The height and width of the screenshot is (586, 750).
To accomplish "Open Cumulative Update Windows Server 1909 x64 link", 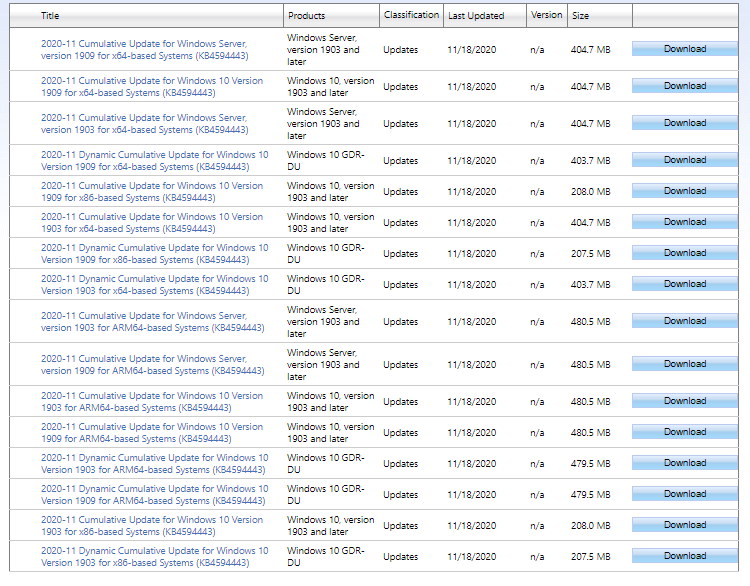I will pyautogui.click(x=144, y=50).
